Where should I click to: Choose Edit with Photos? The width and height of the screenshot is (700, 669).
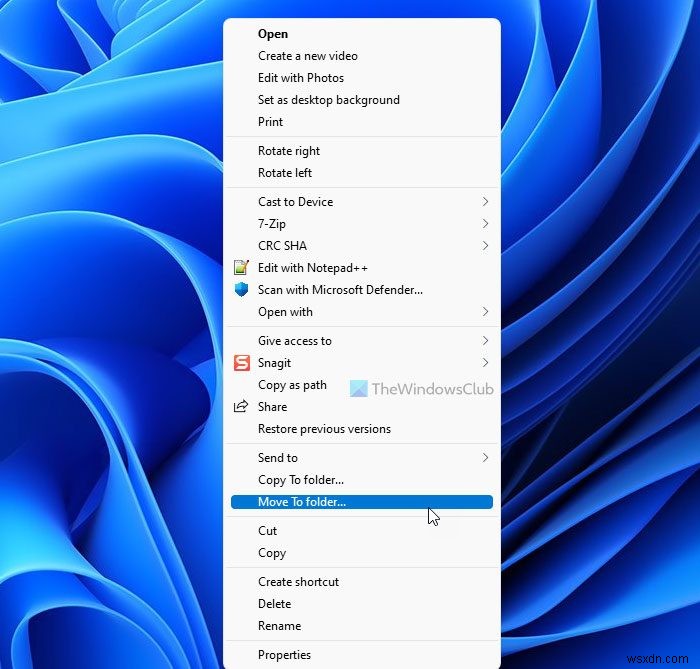pyautogui.click(x=362, y=78)
